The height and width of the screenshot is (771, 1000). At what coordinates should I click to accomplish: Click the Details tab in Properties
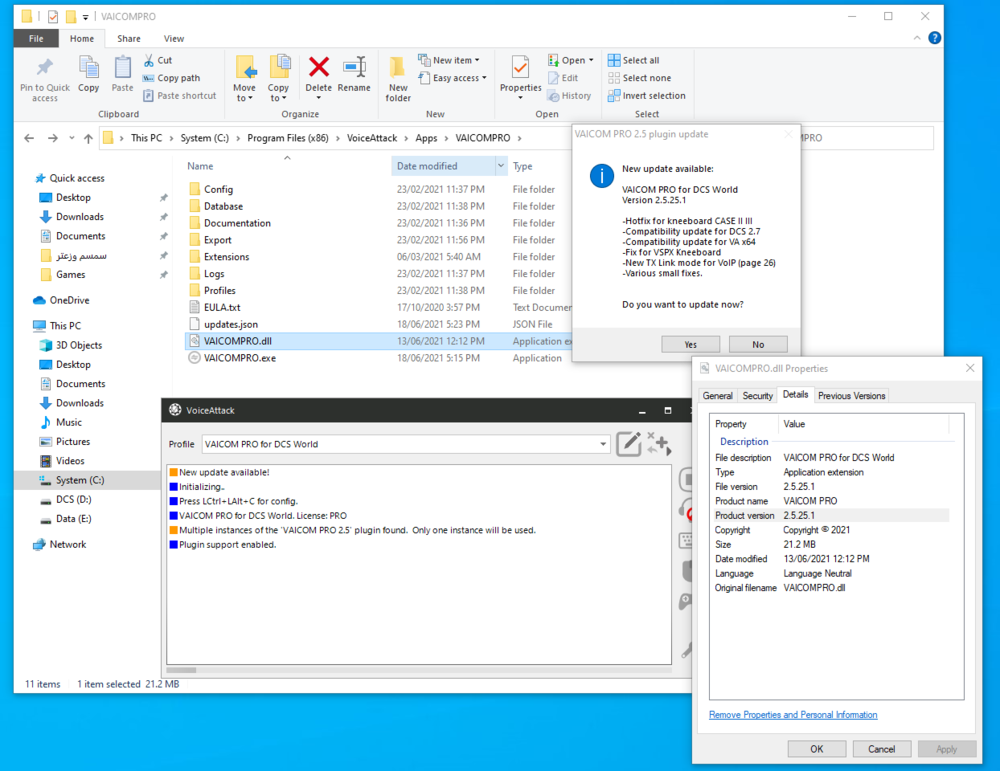[795, 395]
